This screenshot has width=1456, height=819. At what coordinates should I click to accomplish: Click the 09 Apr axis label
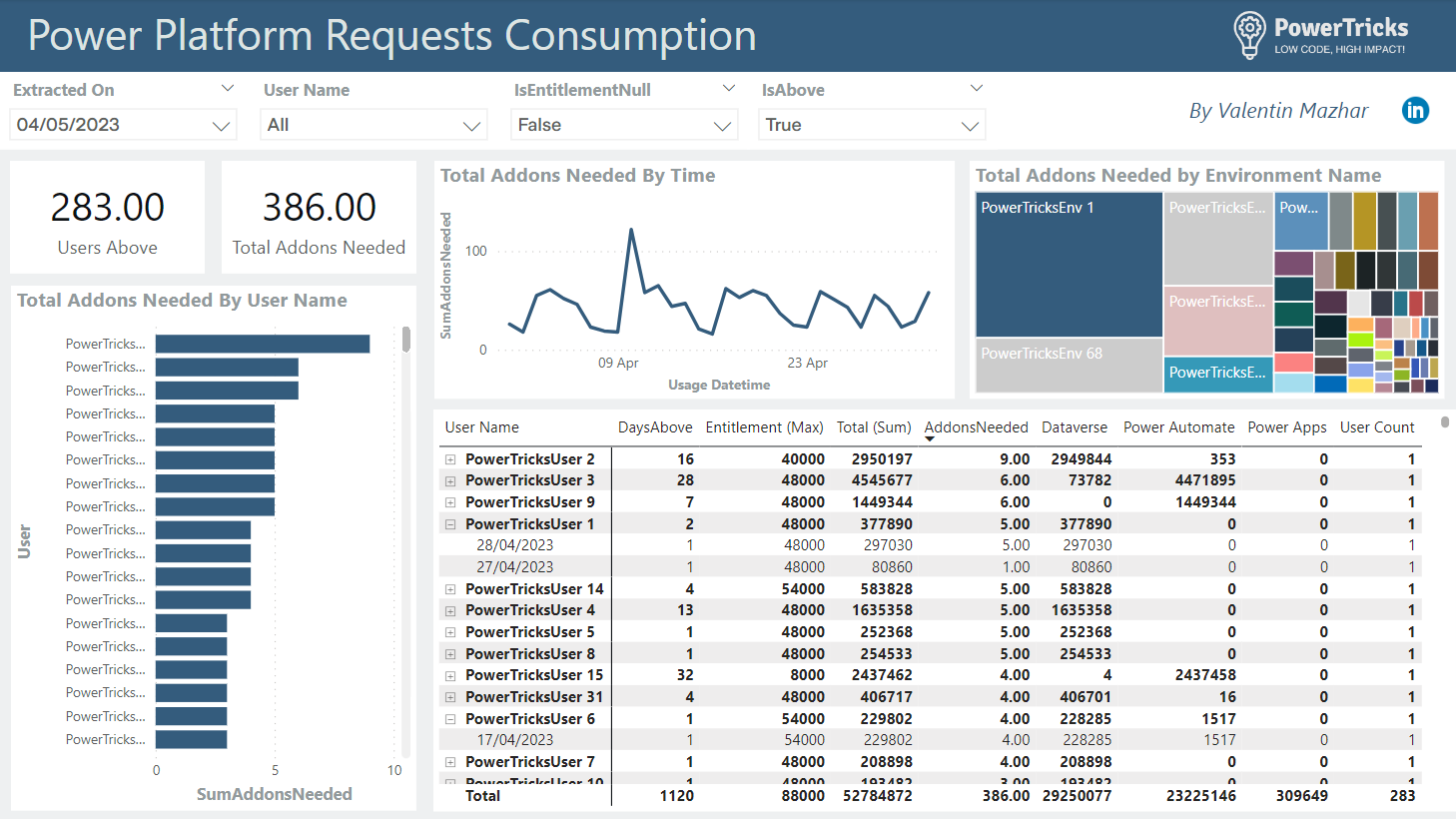pos(618,363)
